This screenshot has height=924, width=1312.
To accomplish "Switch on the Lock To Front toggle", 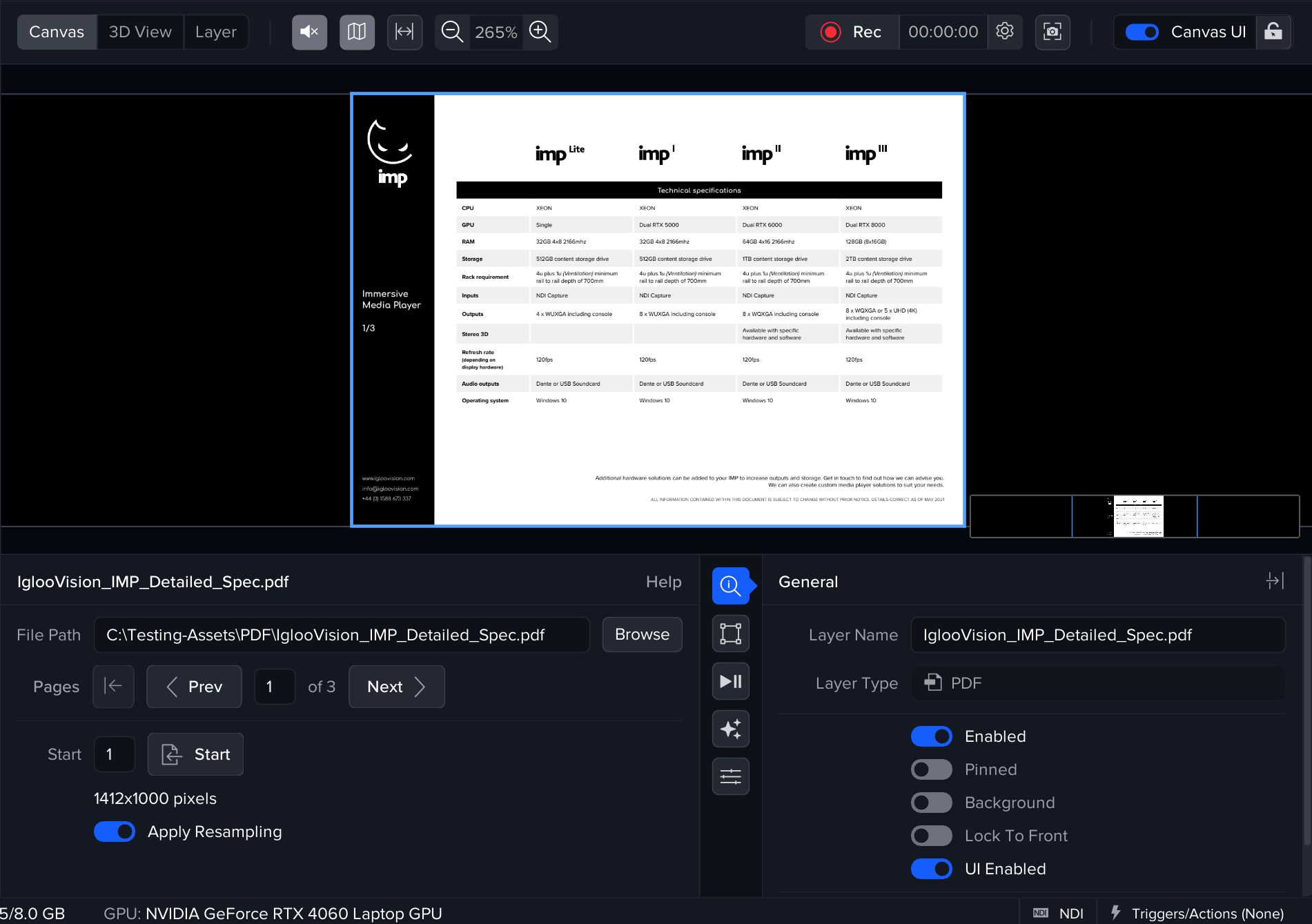I will (x=931, y=836).
